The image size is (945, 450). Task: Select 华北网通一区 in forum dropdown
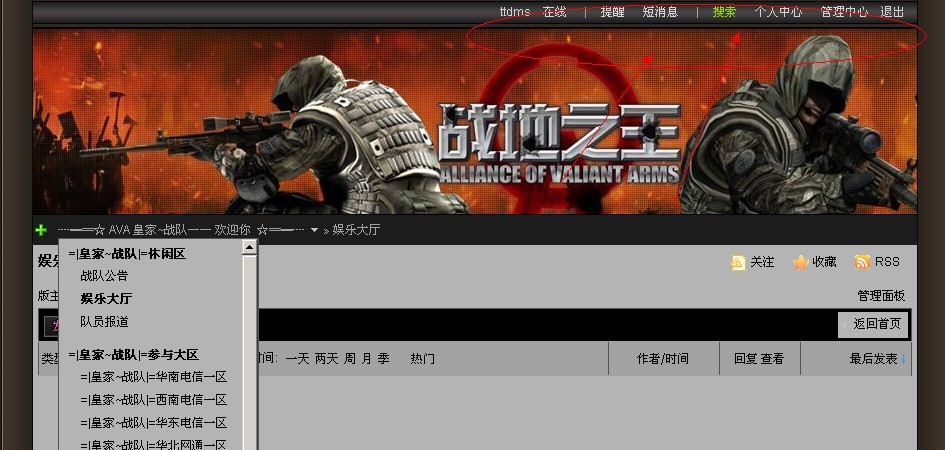154,445
